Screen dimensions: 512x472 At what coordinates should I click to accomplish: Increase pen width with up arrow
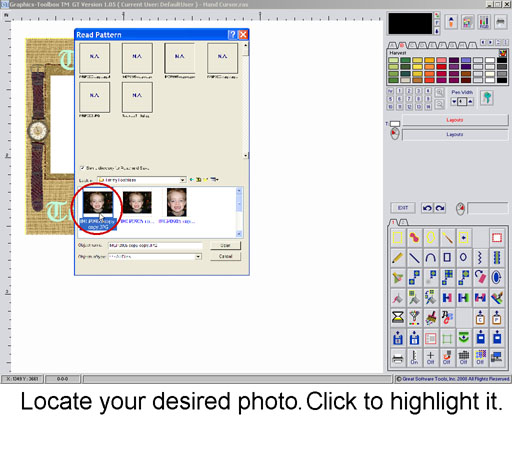click(470, 101)
